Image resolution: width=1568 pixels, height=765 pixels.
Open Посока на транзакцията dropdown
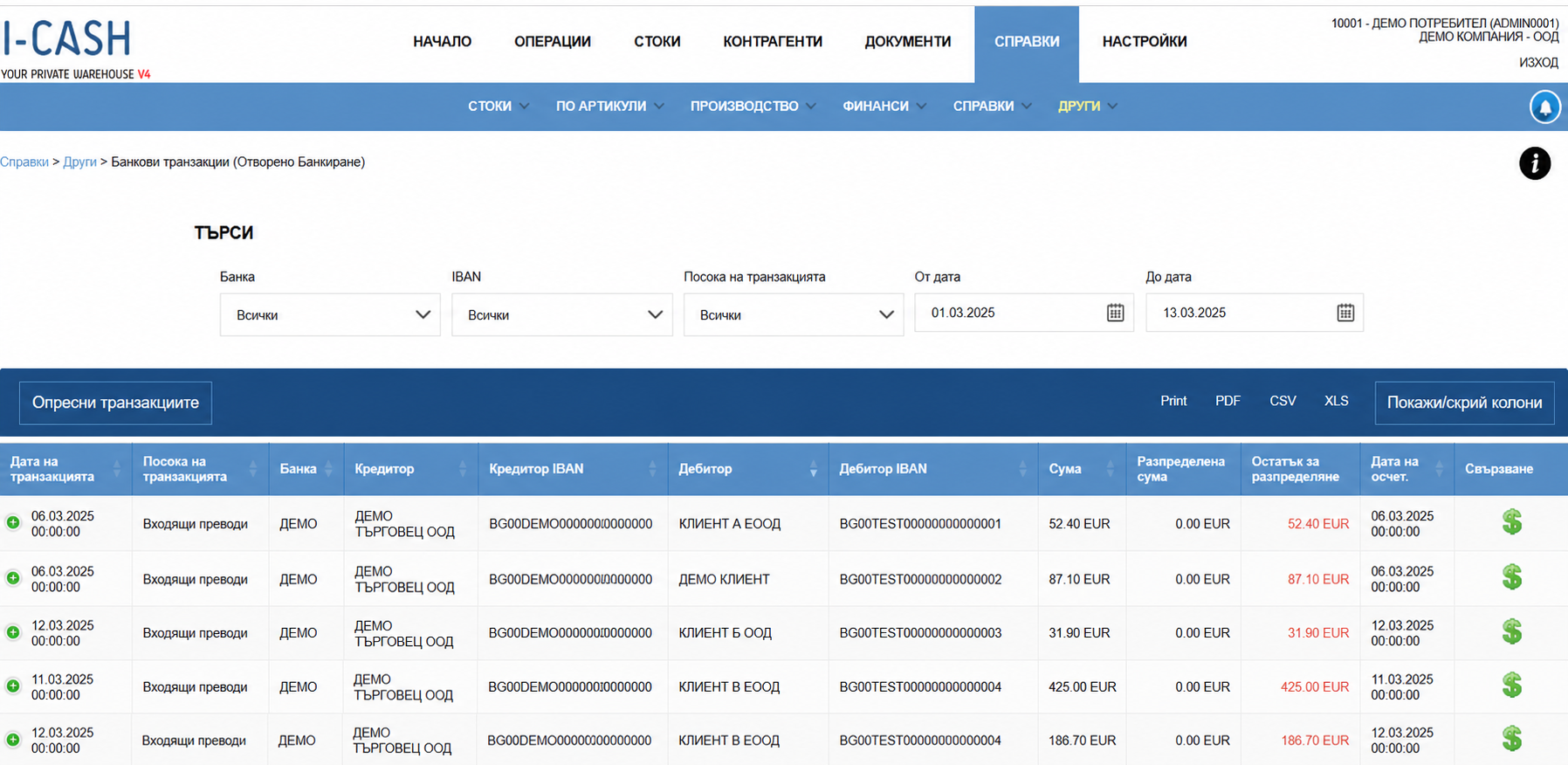pos(794,314)
